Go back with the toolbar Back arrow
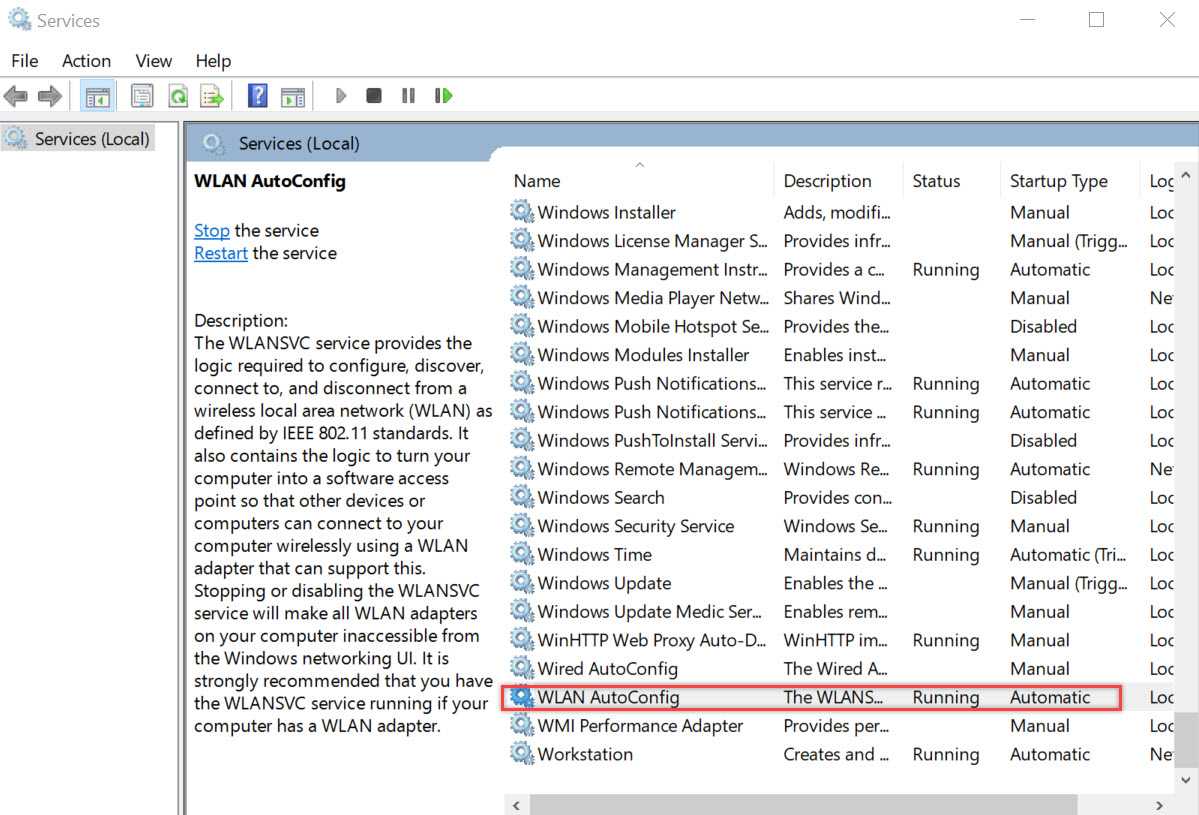The height and width of the screenshot is (815, 1199). (15, 96)
